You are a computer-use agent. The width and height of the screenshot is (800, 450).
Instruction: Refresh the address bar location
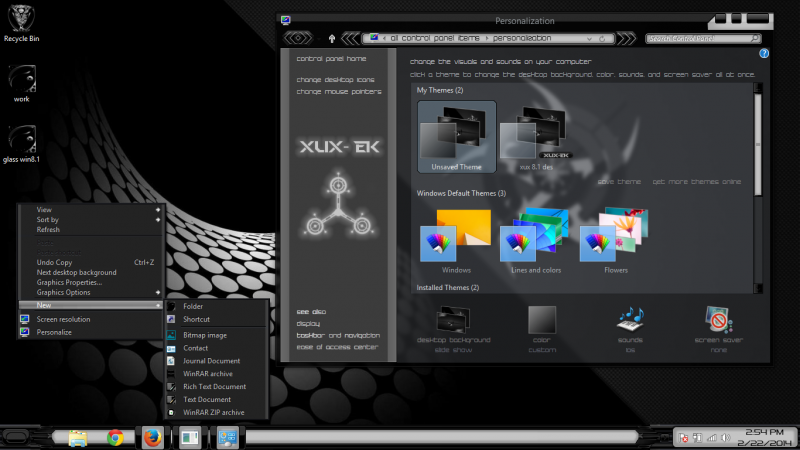click(x=602, y=38)
